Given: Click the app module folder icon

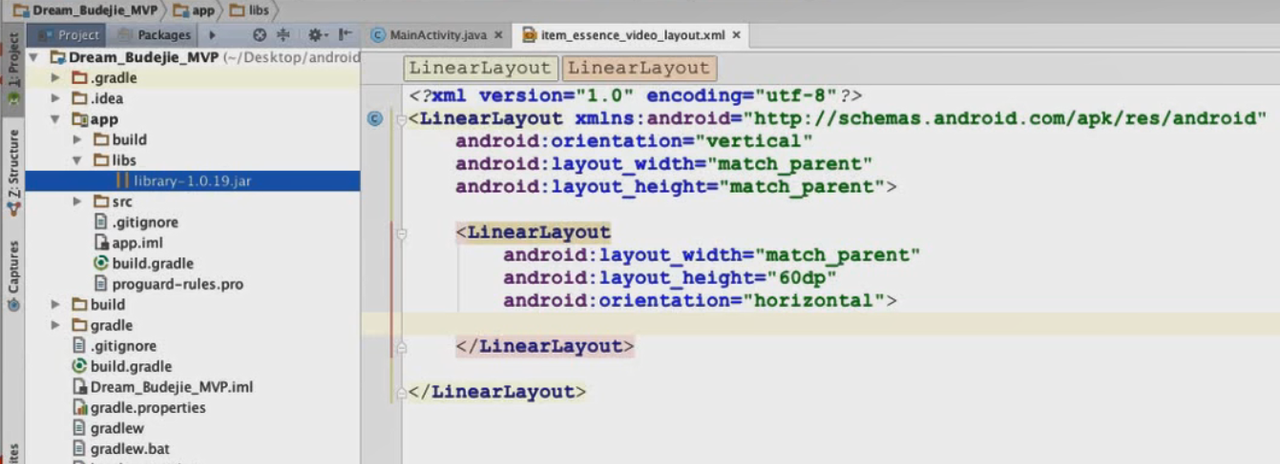Looking at the screenshot, I should (x=79, y=119).
